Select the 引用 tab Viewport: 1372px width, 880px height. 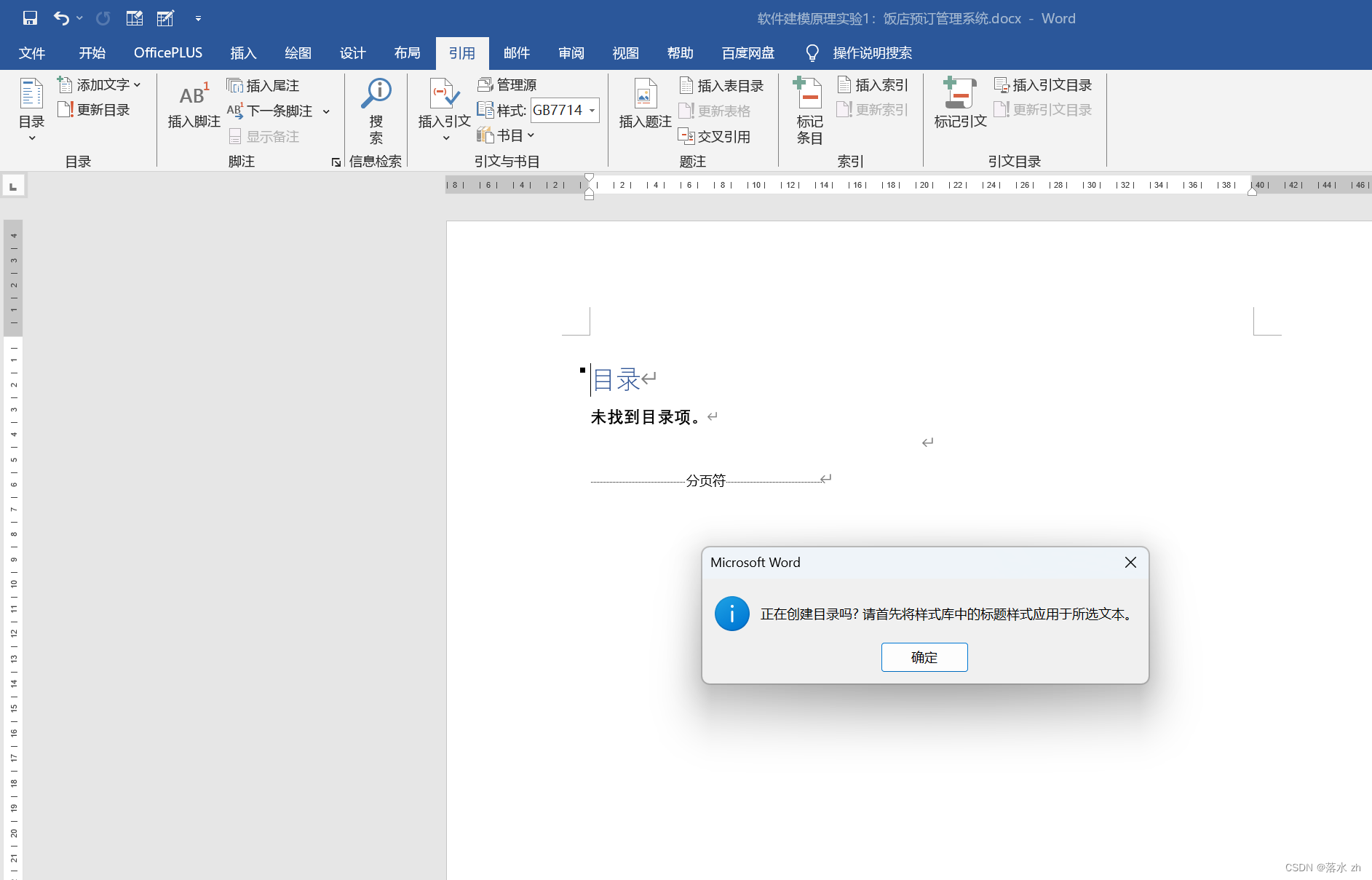pos(462,53)
